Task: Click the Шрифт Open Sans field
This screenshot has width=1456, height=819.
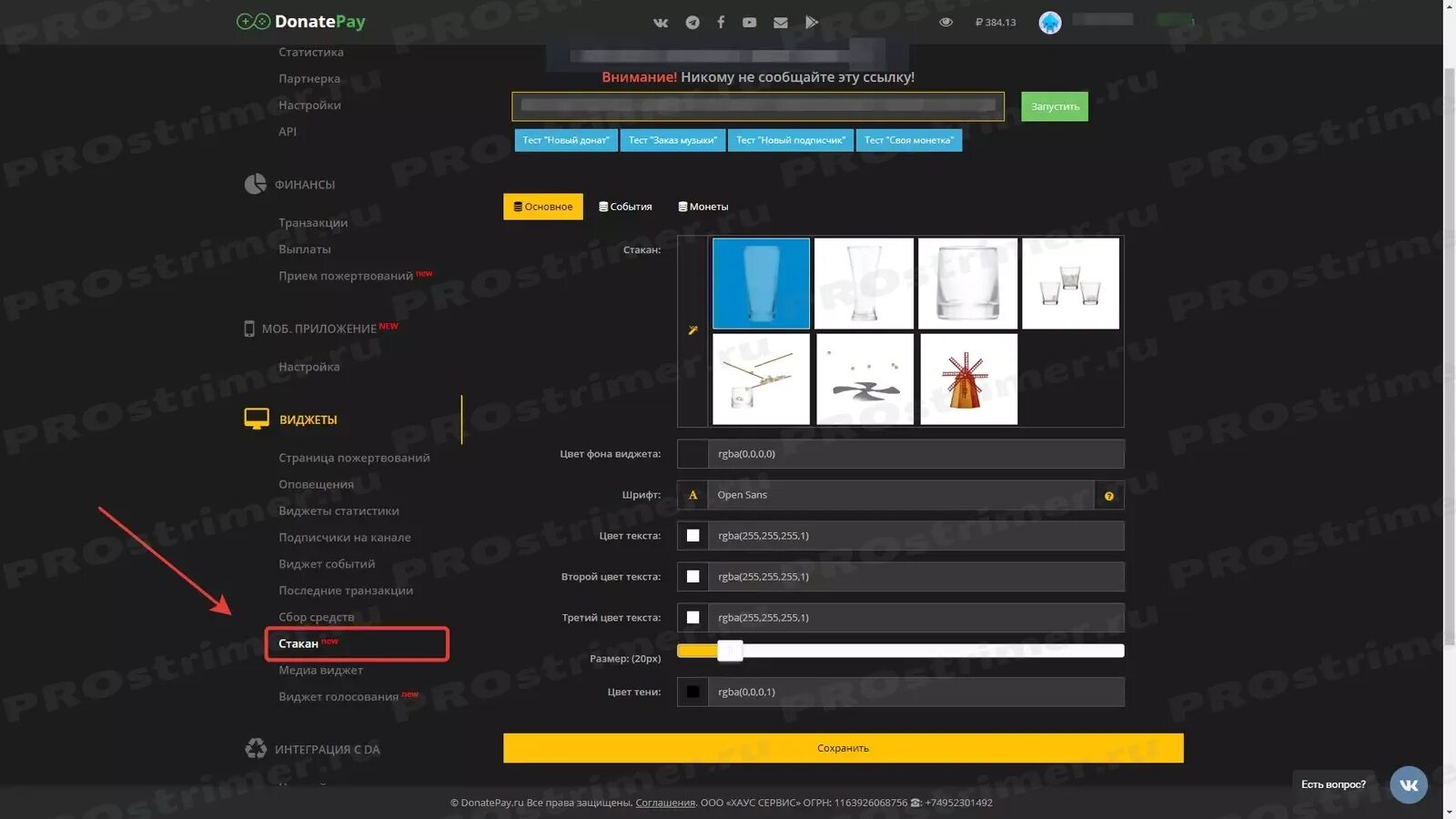Action: coord(901,495)
